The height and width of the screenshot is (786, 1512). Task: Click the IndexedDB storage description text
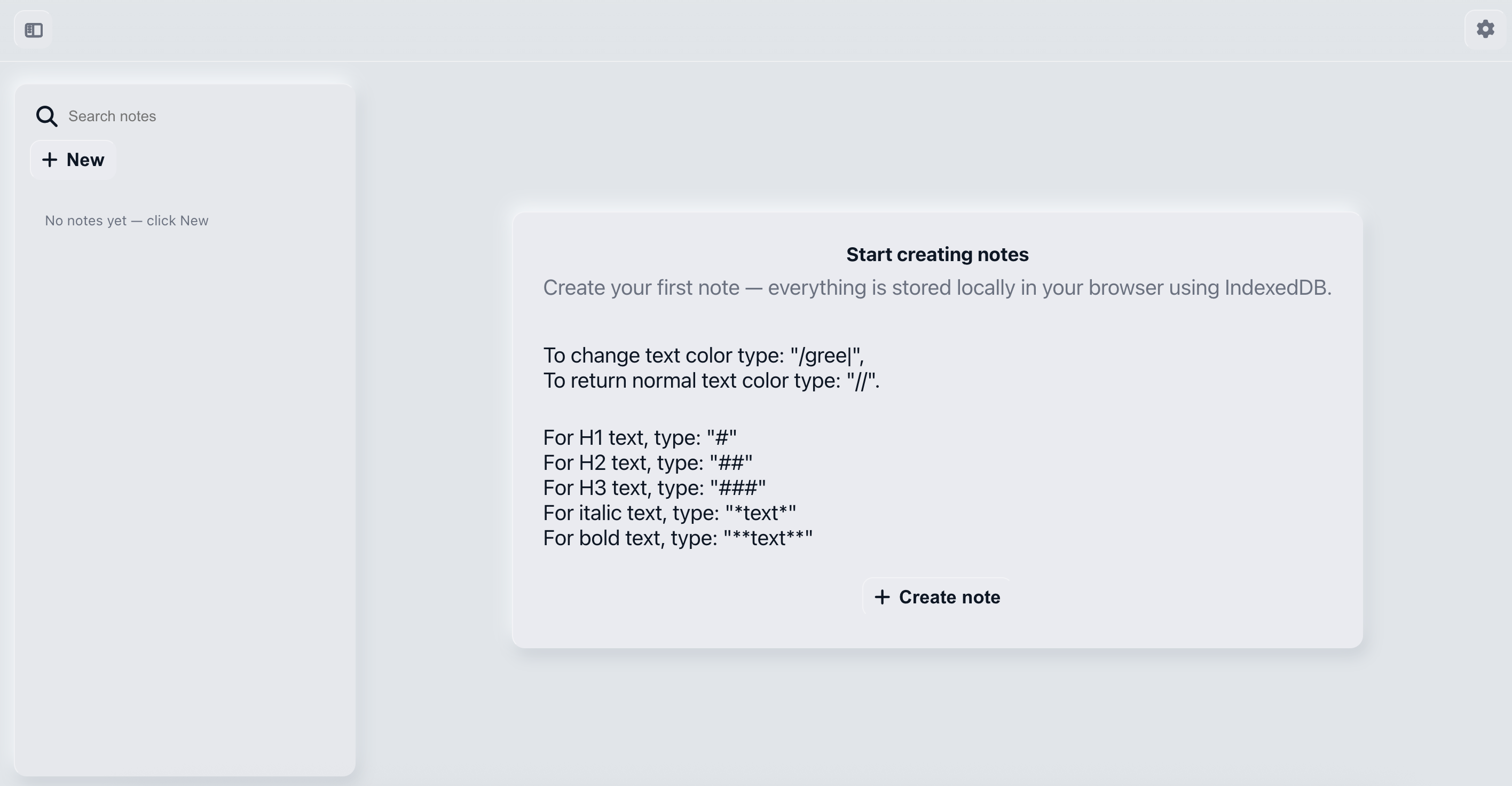937,288
